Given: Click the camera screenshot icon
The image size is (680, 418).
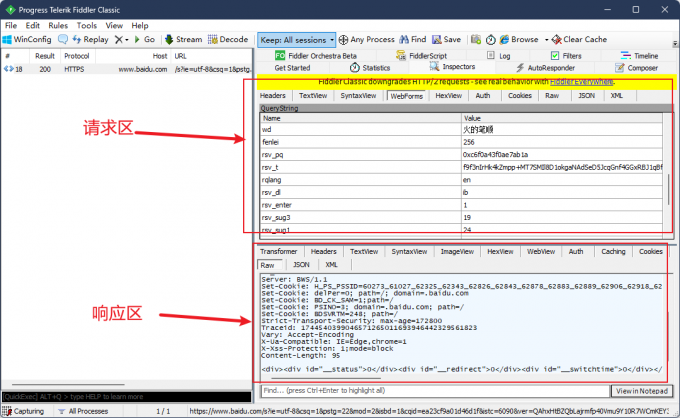Looking at the screenshot, I should click(x=476, y=39).
